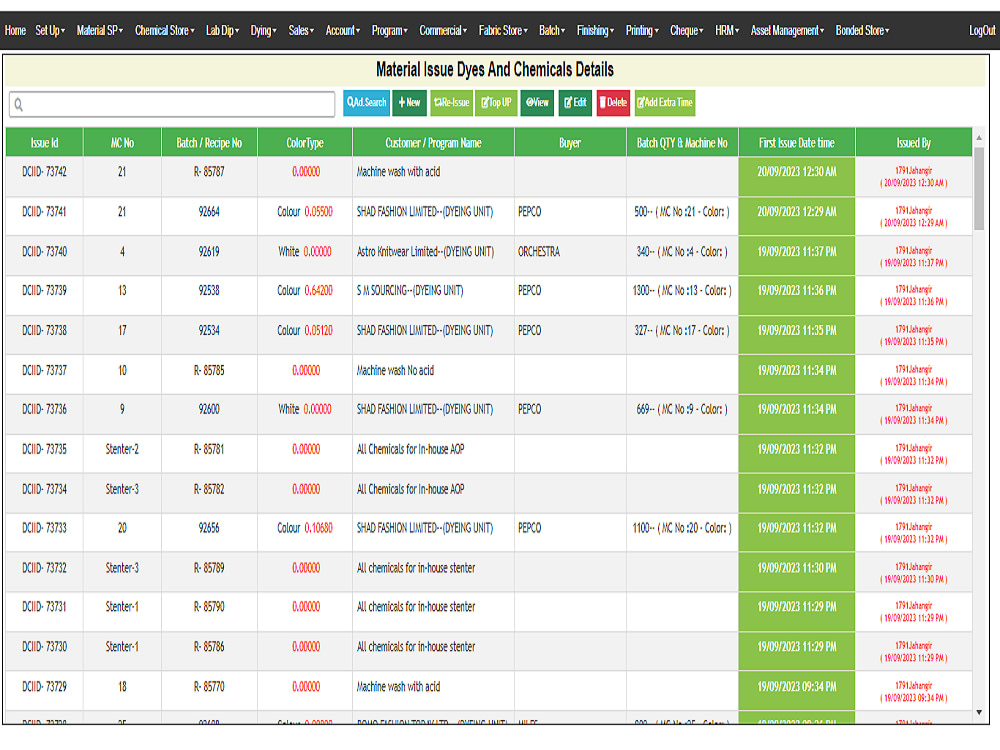Image resolution: width=1000 pixels, height=750 pixels.
Task: Open the Cheque menu
Action: click(x=686, y=31)
